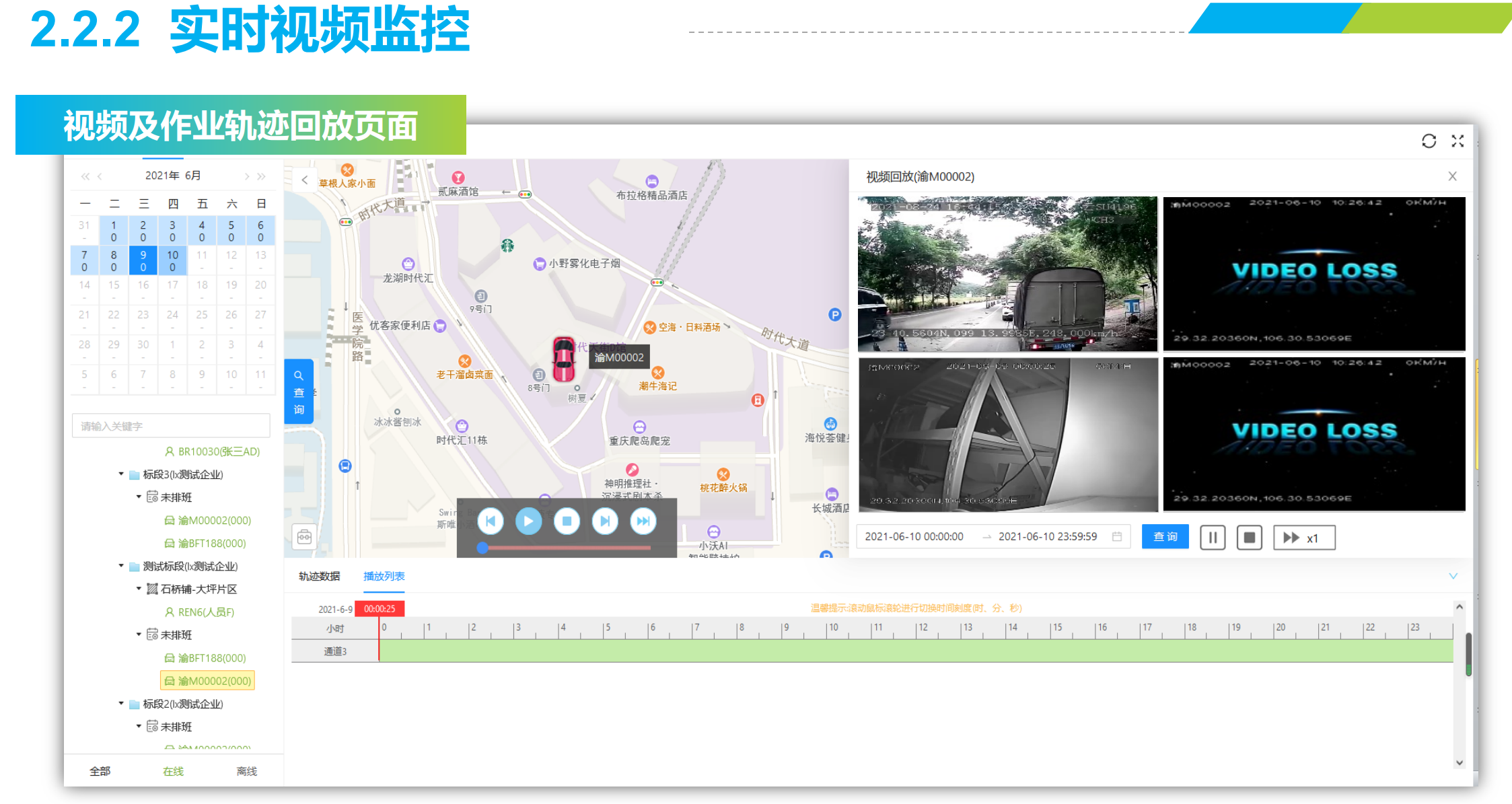This screenshot has width=1512, height=804.
Task: Click the fast-forward track playback icon
Action: [x=643, y=521]
